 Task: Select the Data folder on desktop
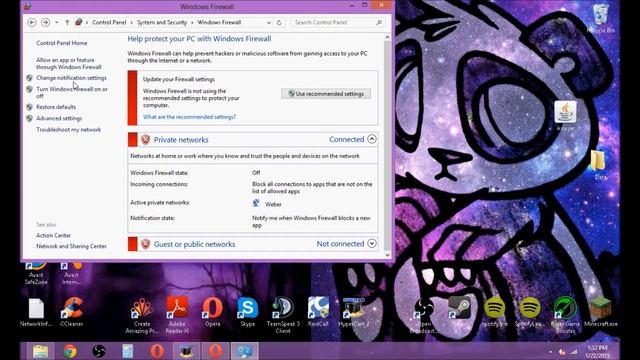pos(600,165)
